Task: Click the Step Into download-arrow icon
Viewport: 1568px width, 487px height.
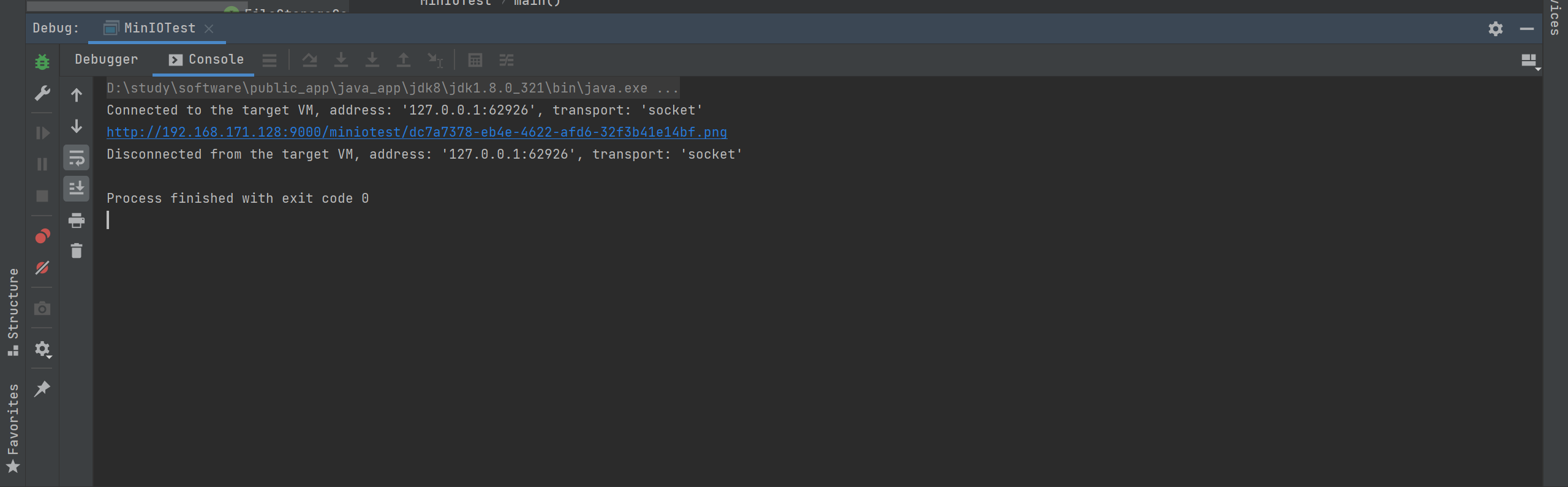Action: (x=341, y=60)
